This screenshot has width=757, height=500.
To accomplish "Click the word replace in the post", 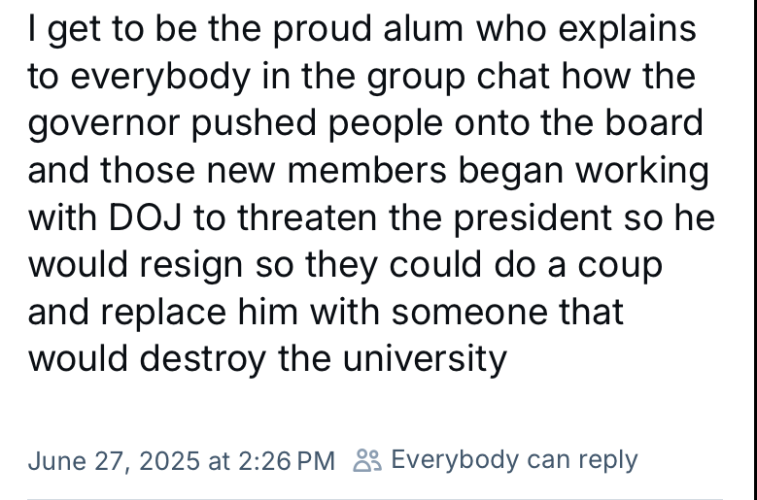I will [163, 313].
